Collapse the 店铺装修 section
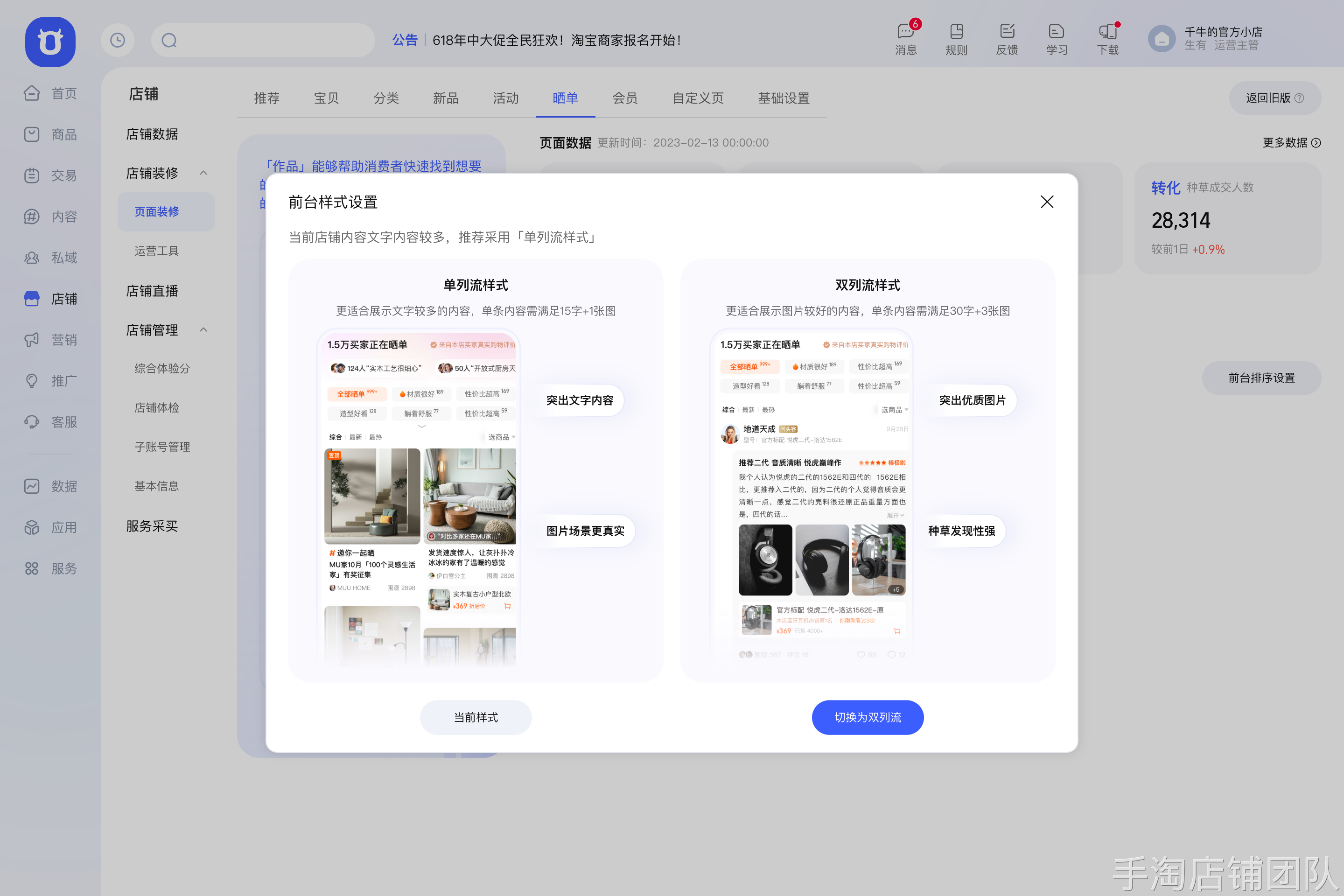Viewport: 1344px width, 896px height. [203, 173]
